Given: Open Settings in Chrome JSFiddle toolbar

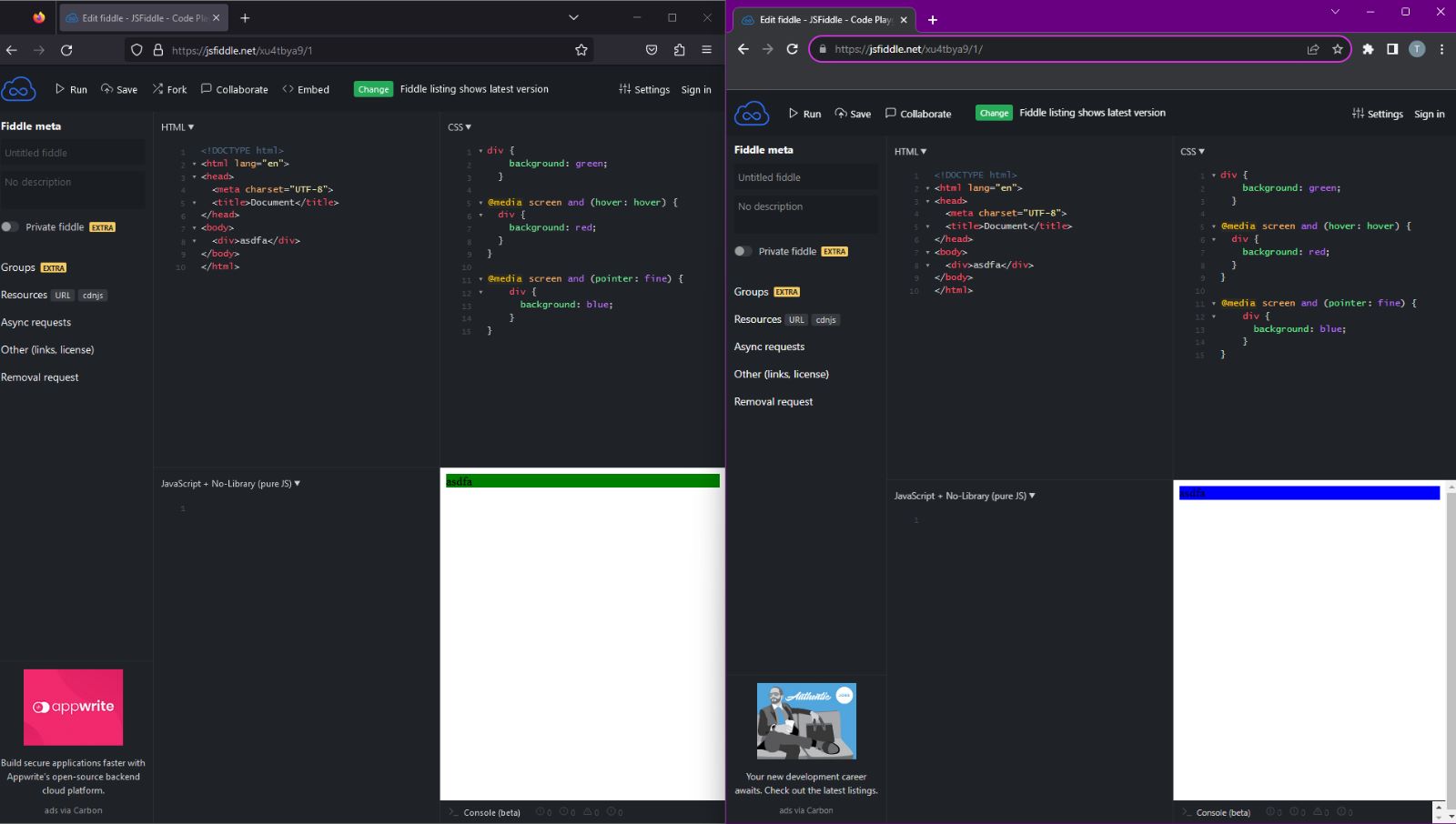Looking at the screenshot, I should 1378,114.
